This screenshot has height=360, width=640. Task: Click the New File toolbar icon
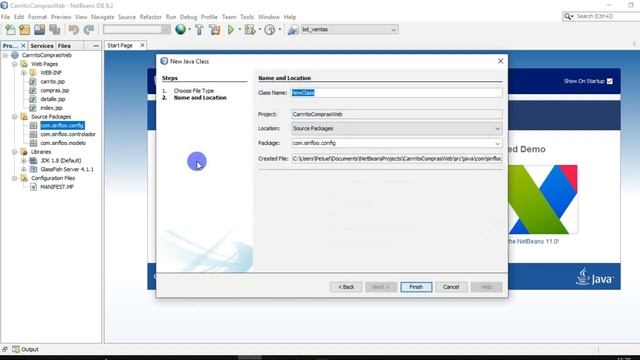(10, 29)
